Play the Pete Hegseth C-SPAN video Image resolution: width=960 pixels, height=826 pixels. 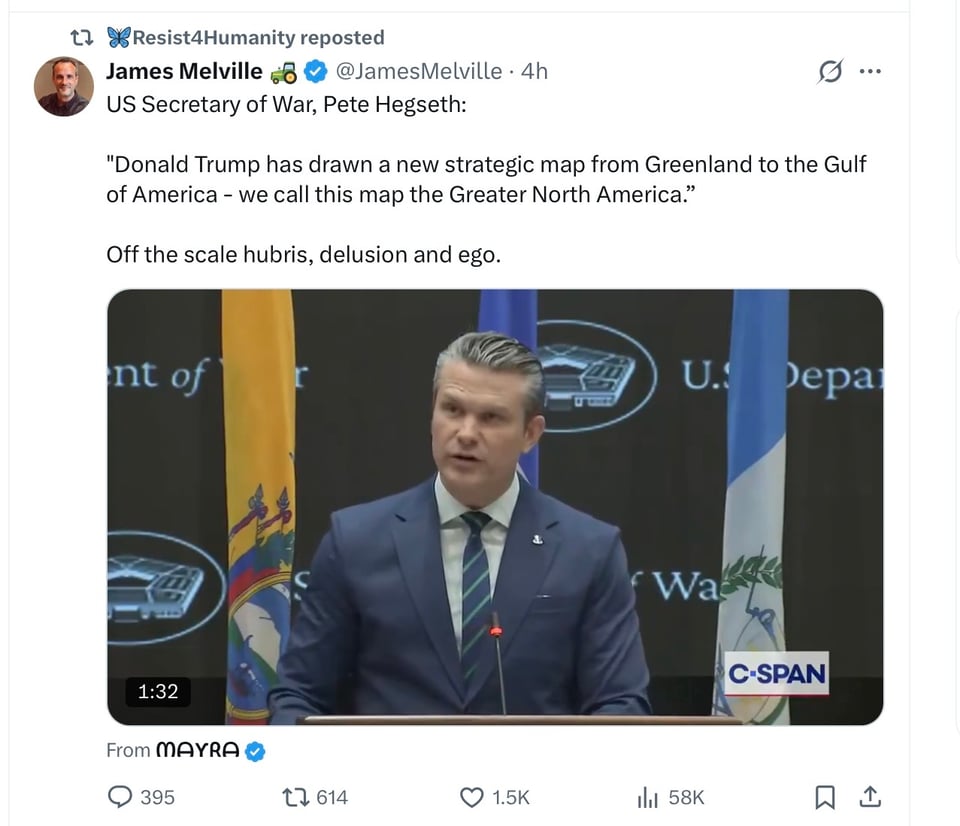pyautogui.click(x=495, y=506)
